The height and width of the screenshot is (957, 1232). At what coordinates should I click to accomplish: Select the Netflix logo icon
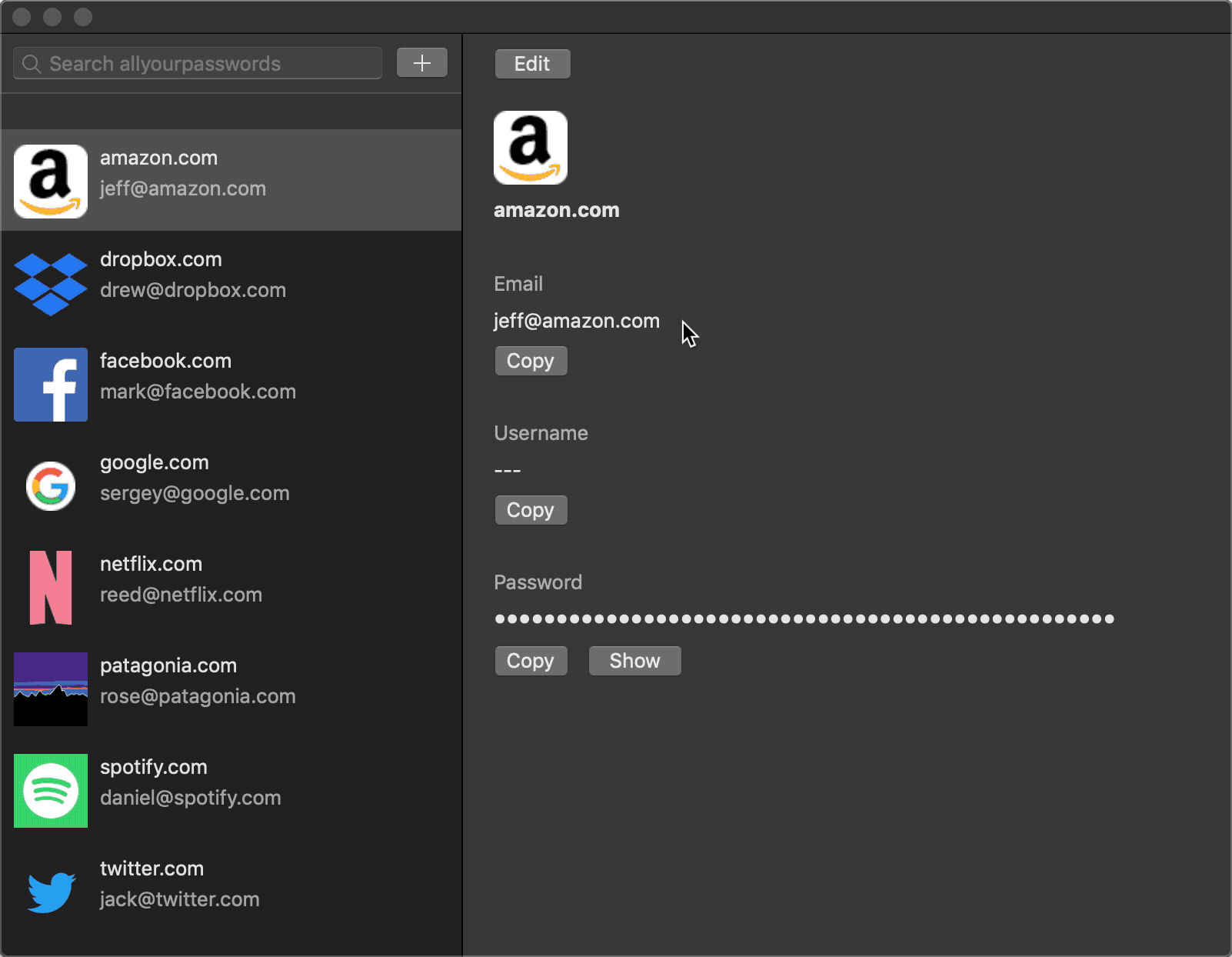51,588
